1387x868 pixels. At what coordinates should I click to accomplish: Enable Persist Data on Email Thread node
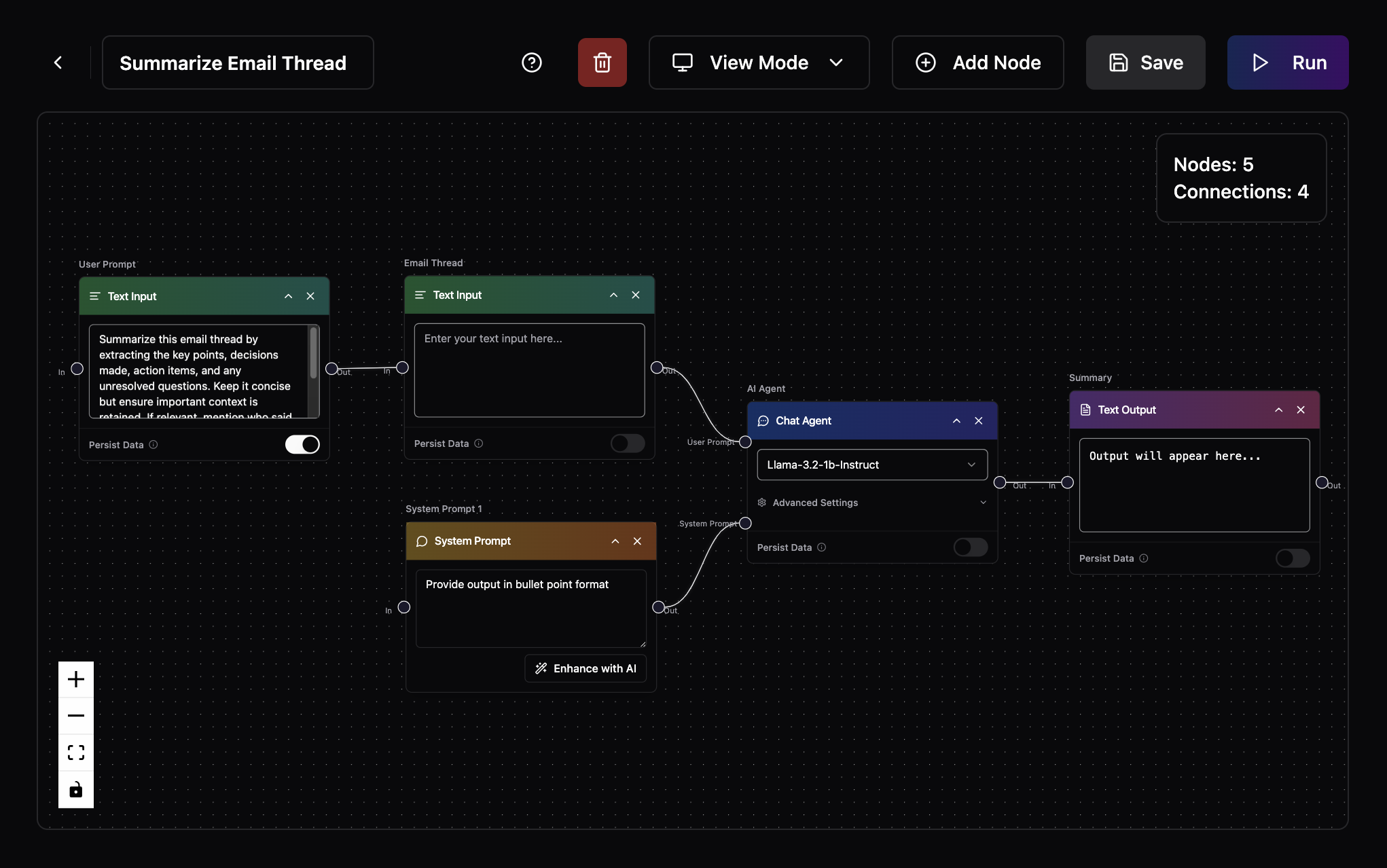click(x=627, y=443)
